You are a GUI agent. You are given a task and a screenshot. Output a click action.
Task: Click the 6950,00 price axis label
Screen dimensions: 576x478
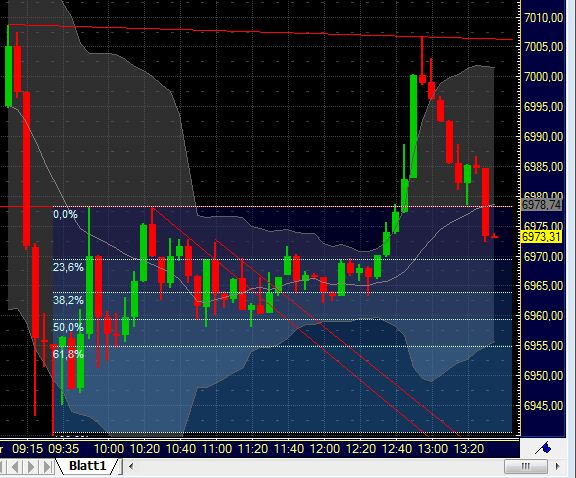[543, 375]
